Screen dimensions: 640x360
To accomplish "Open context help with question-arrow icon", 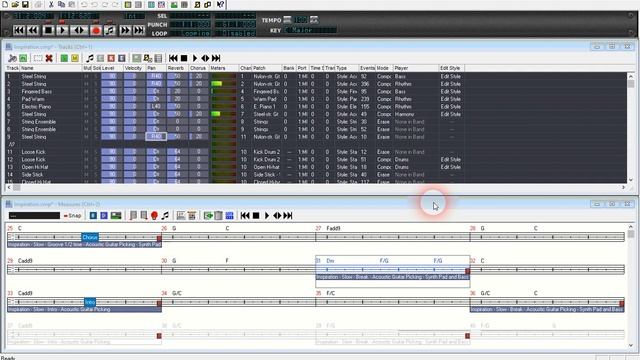I will point(220,4).
